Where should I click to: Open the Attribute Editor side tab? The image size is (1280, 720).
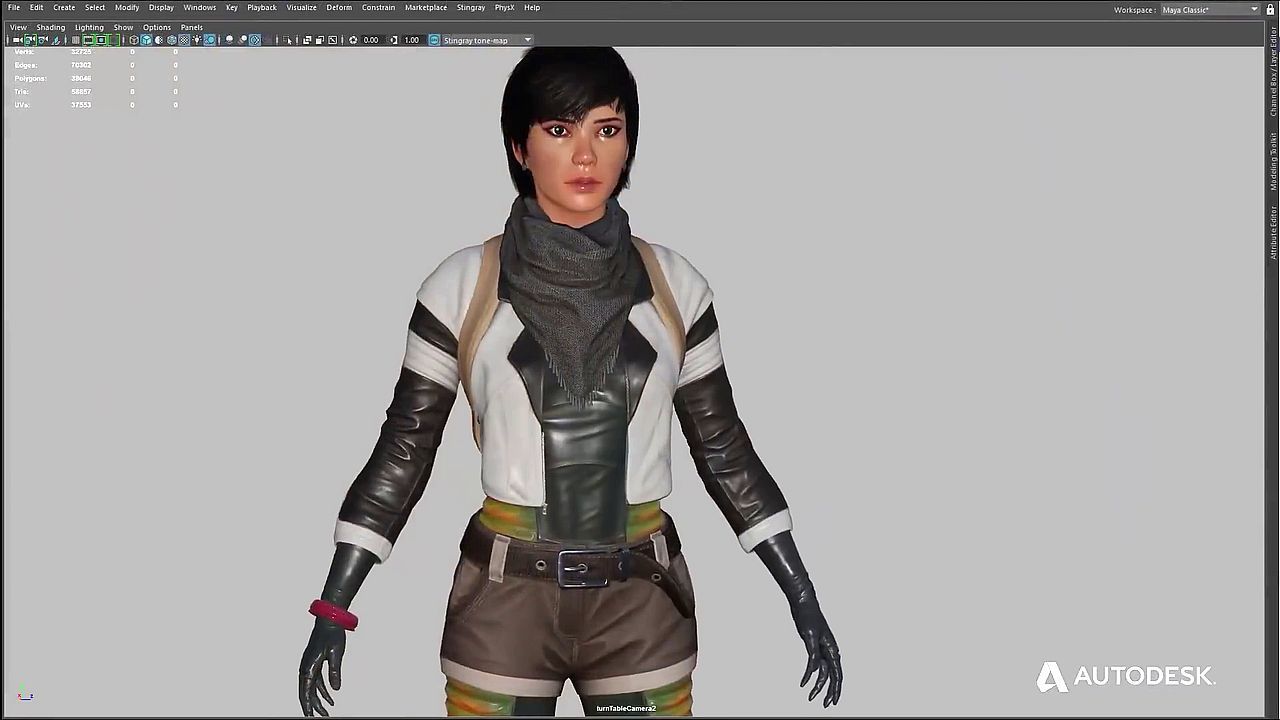click(x=1273, y=232)
